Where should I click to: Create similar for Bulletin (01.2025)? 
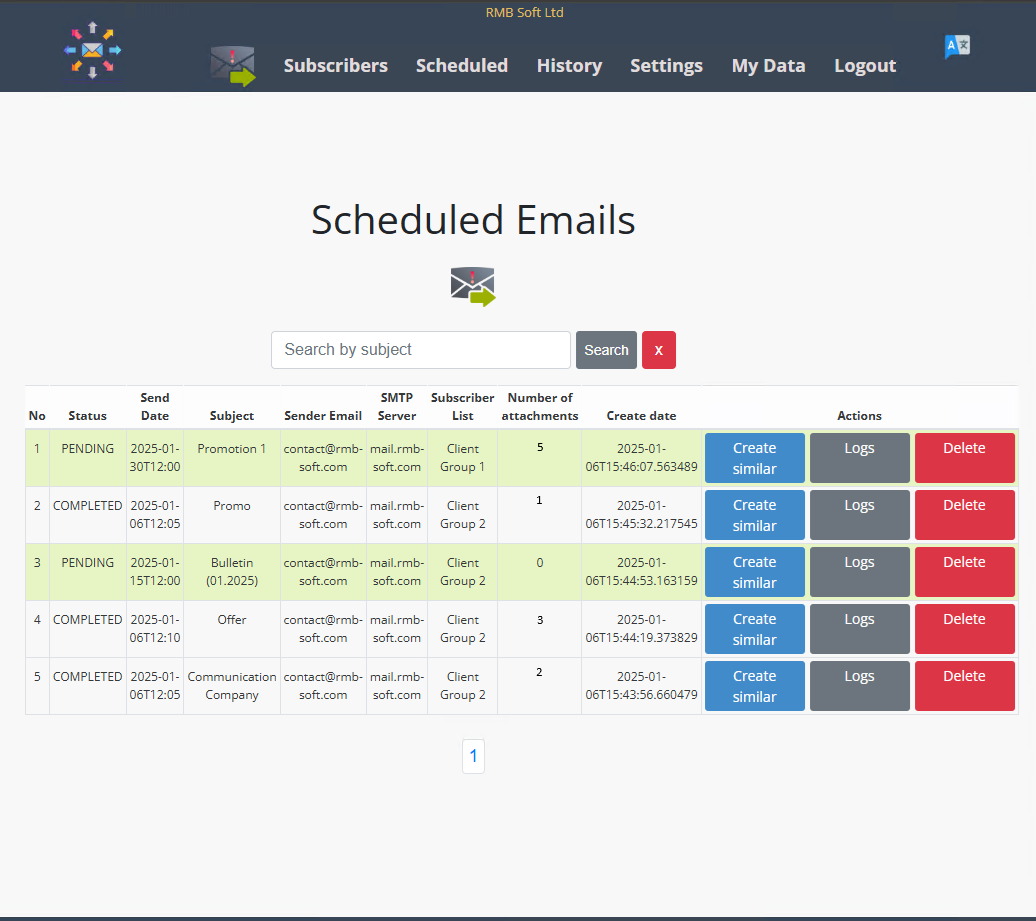pyautogui.click(x=755, y=572)
